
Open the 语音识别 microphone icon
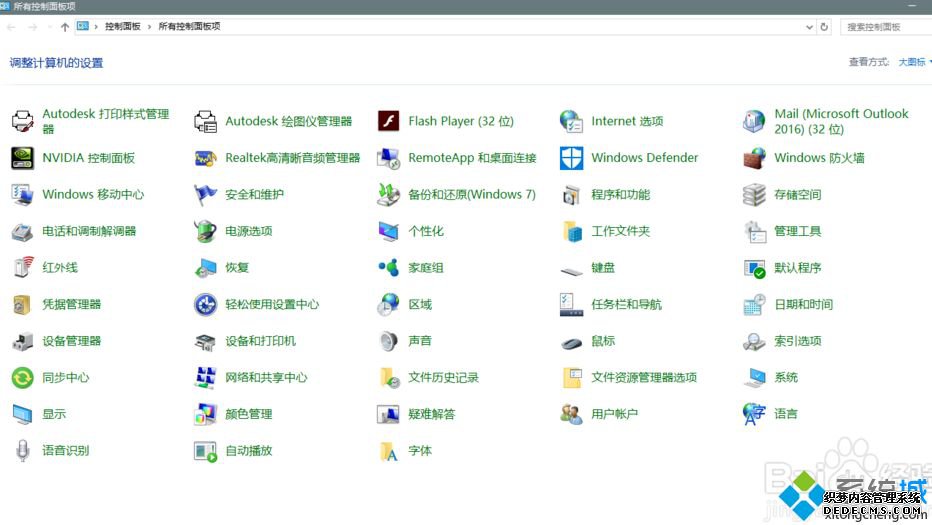(x=23, y=451)
